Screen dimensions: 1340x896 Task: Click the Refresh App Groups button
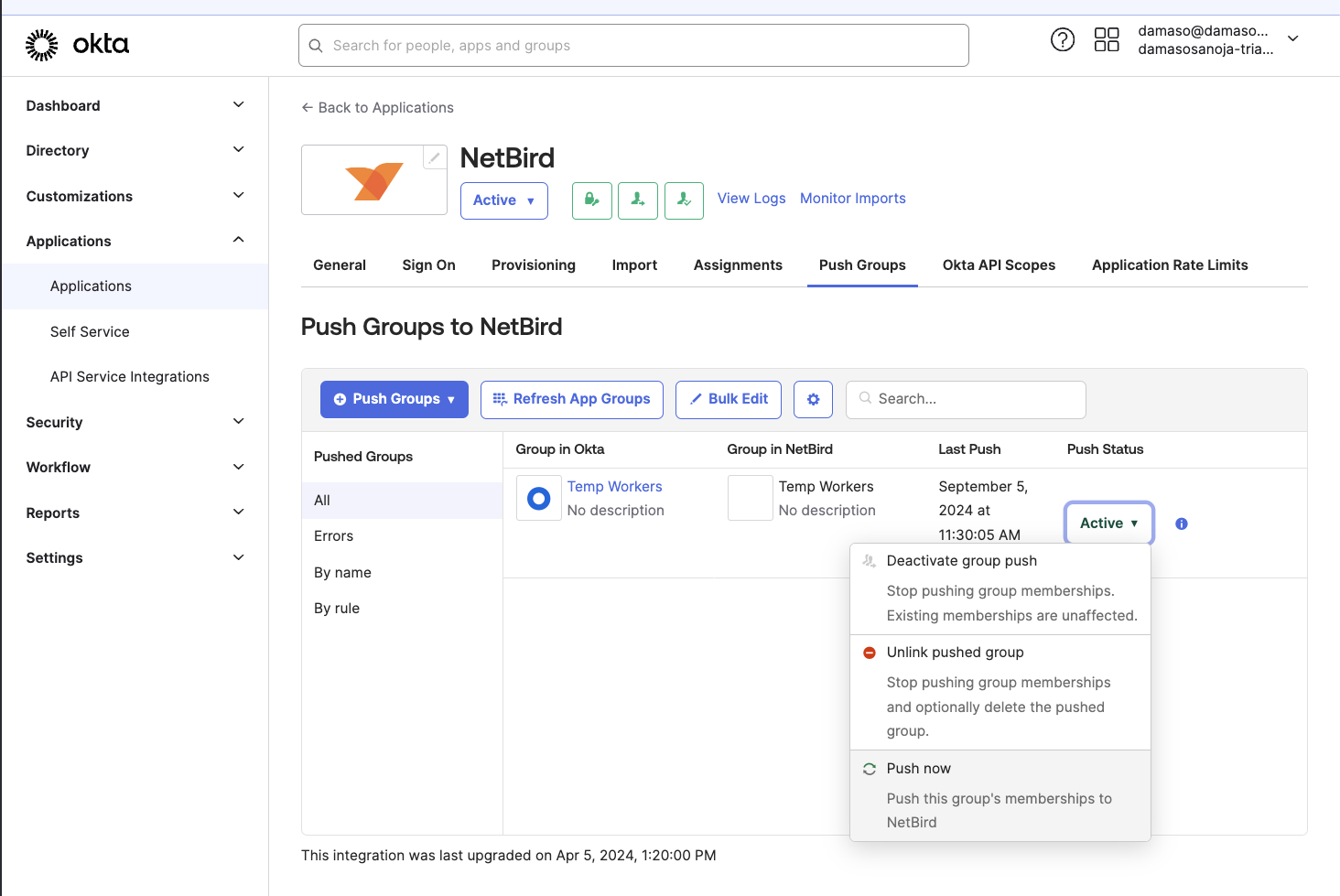(x=571, y=400)
